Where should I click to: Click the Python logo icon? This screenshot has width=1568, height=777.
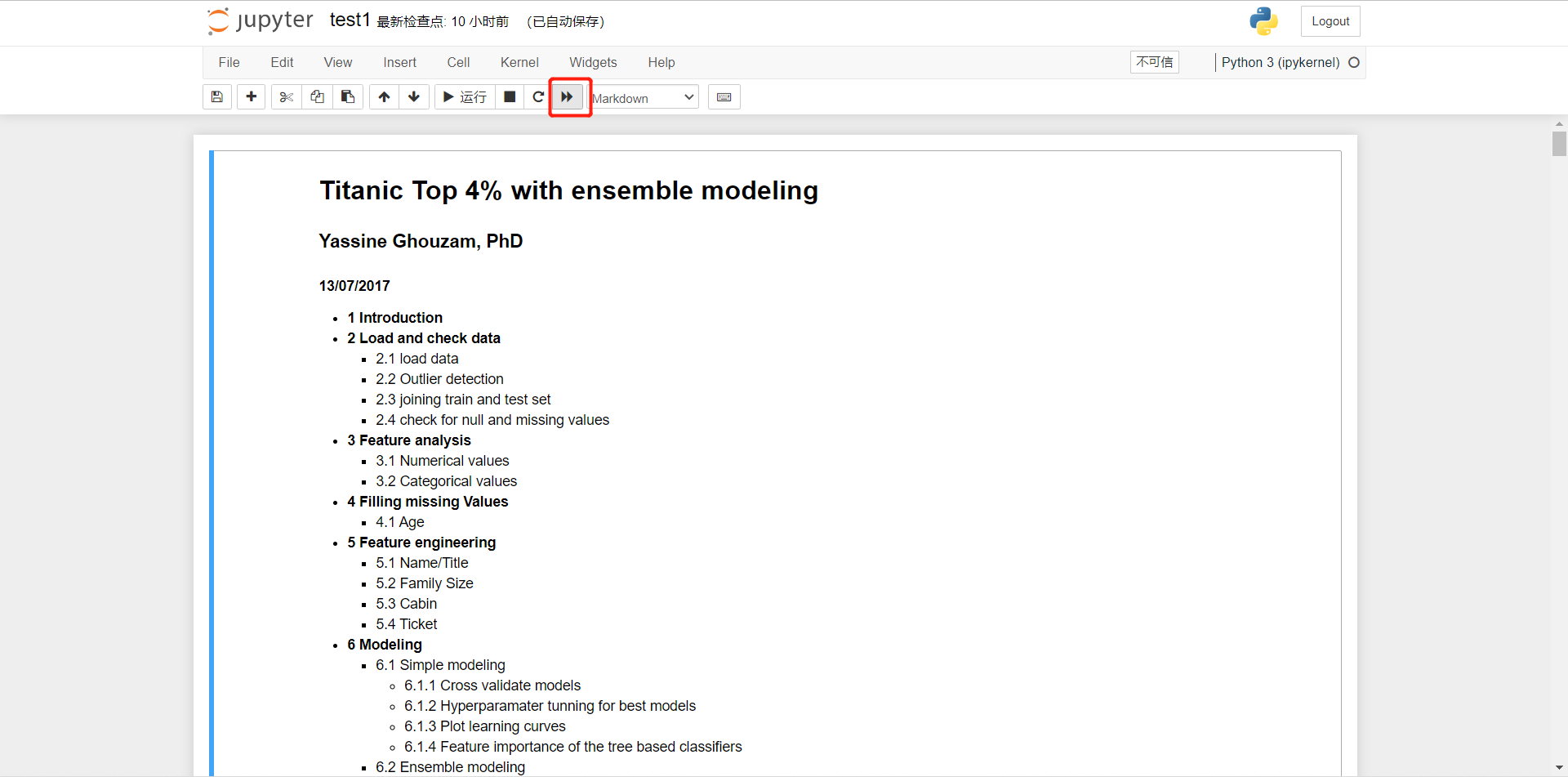tap(1263, 21)
